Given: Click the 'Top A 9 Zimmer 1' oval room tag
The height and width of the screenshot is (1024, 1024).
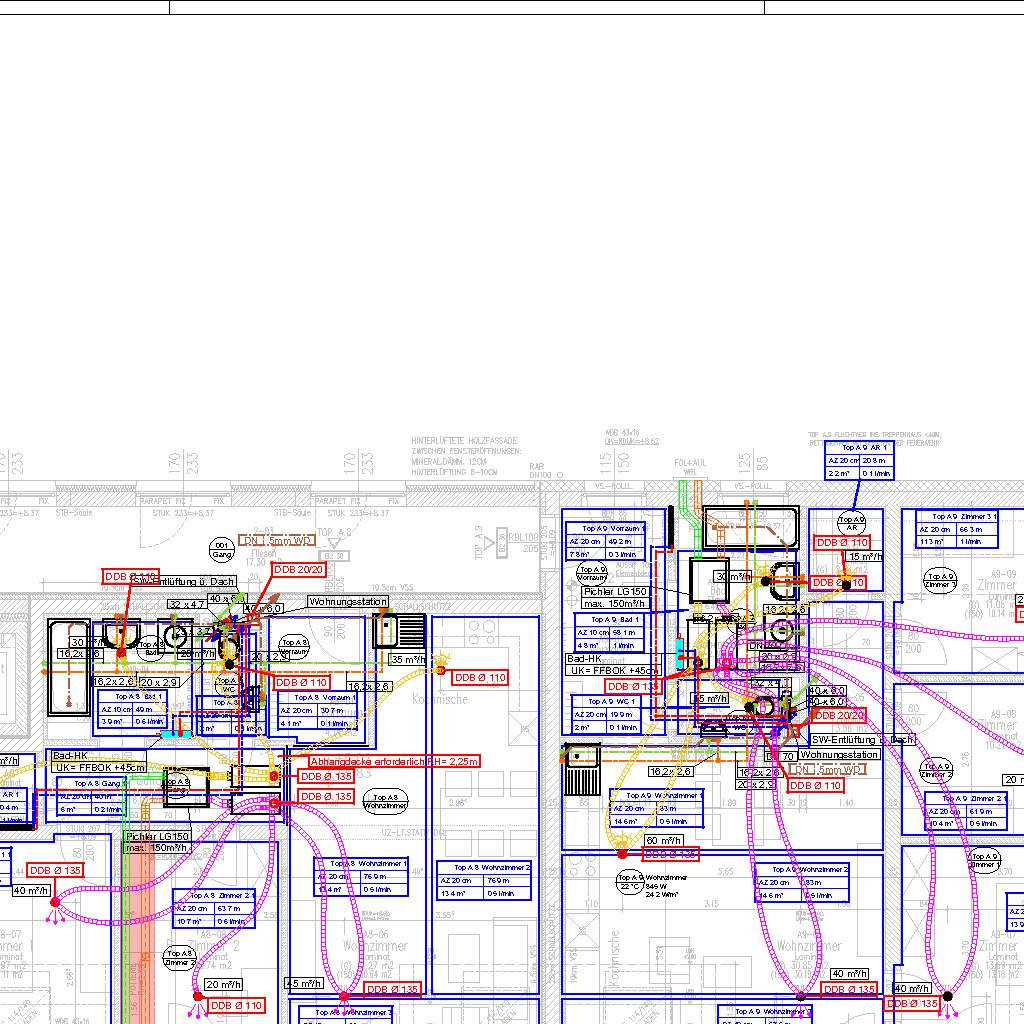Looking at the screenshot, I should coord(986,860).
